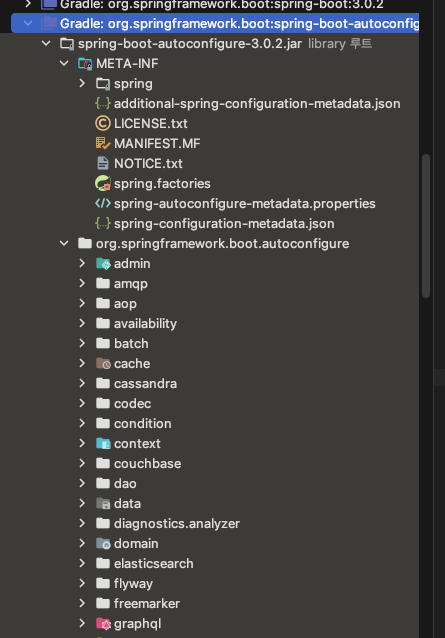
Task: Click the spring.factories Spring leaf icon
Action: (103, 183)
